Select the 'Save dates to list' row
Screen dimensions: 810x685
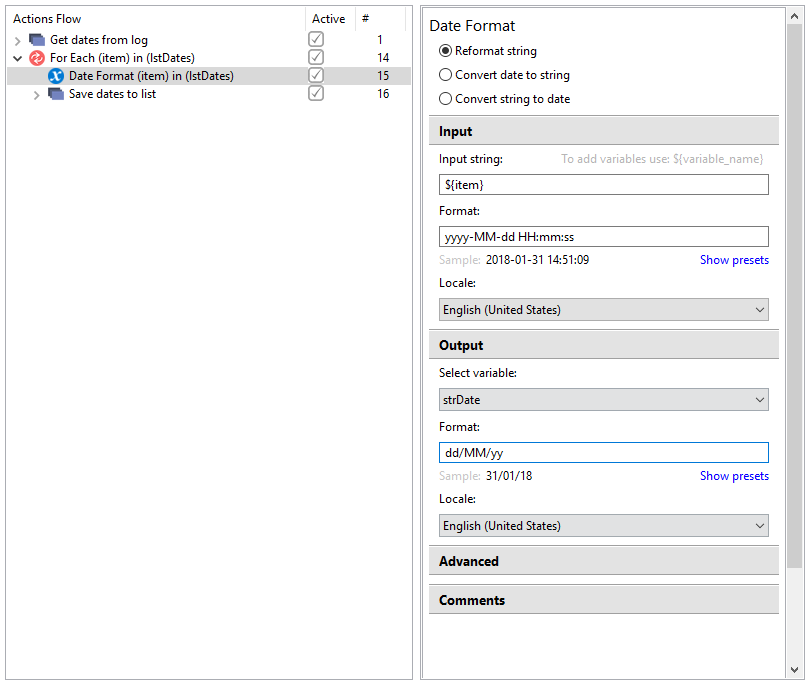click(209, 94)
